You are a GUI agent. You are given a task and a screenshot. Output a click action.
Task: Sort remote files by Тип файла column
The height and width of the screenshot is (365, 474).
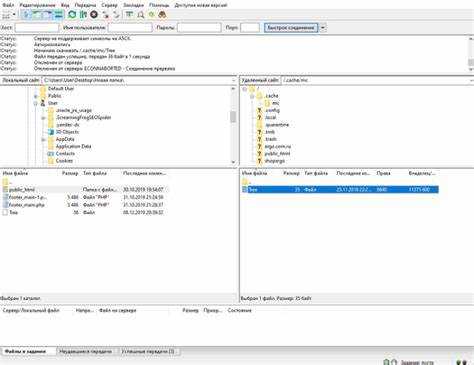tap(316, 173)
